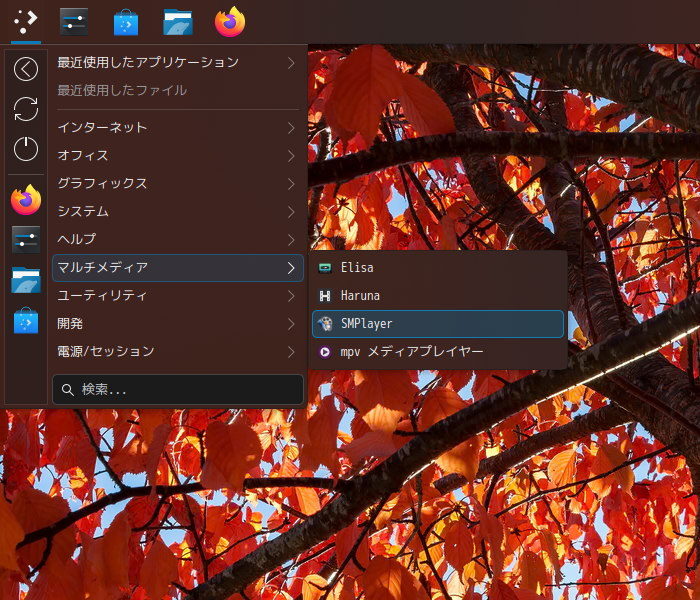
Task: Open System Settings from the top panel
Action: (74, 21)
